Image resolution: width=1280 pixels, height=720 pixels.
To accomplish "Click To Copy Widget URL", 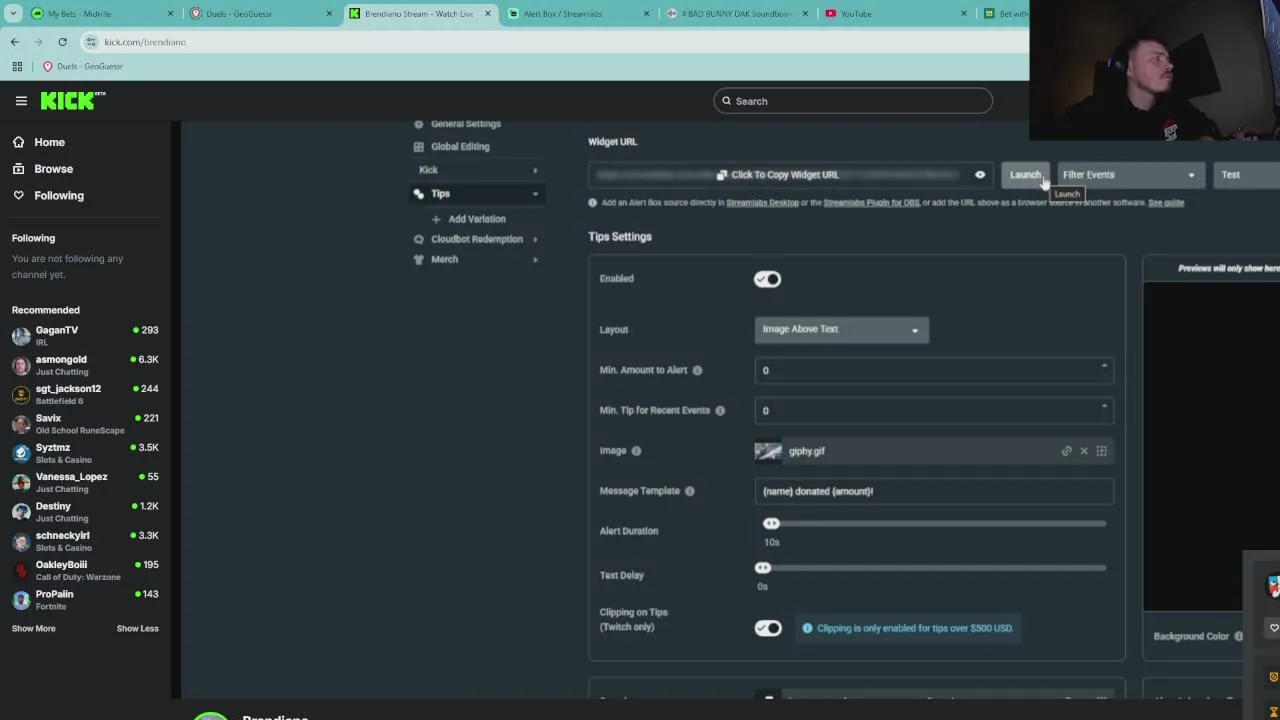I will 785,175.
